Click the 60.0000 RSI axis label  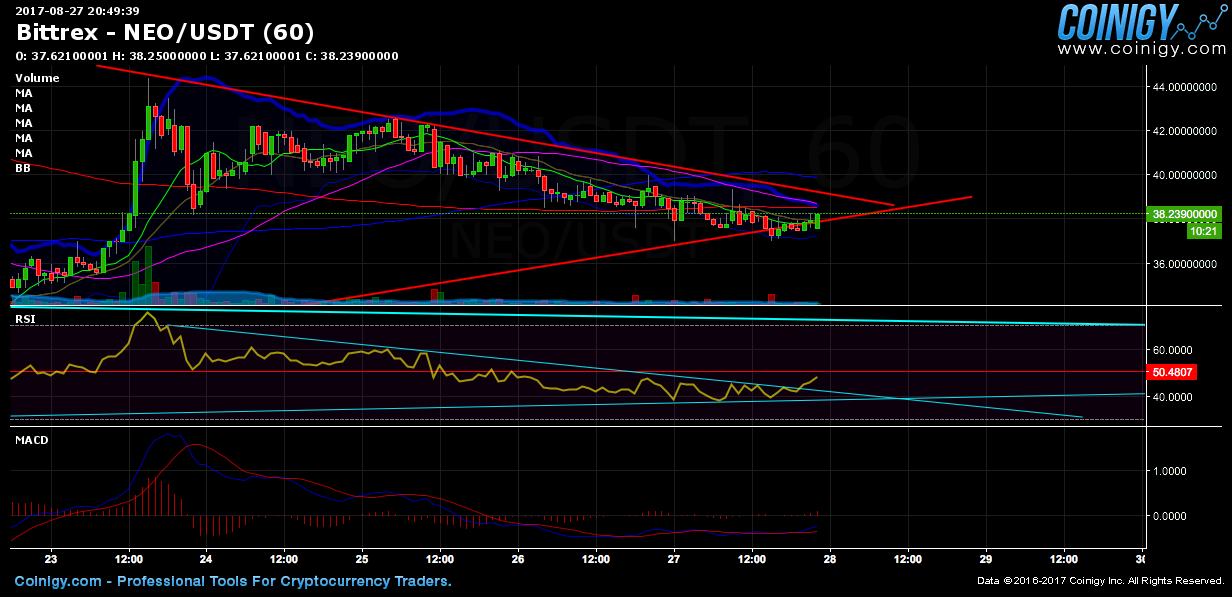pyautogui.click(x=1174, y=350)
